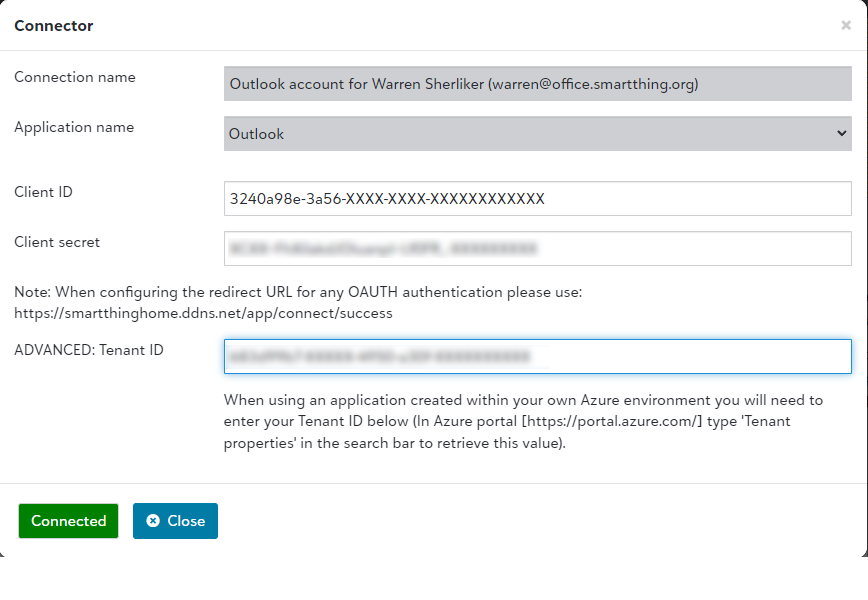Viewport: 868px width, 600px height.
Task: Click the Application name label
Action: pyautogui.click(x=74, y=127)
